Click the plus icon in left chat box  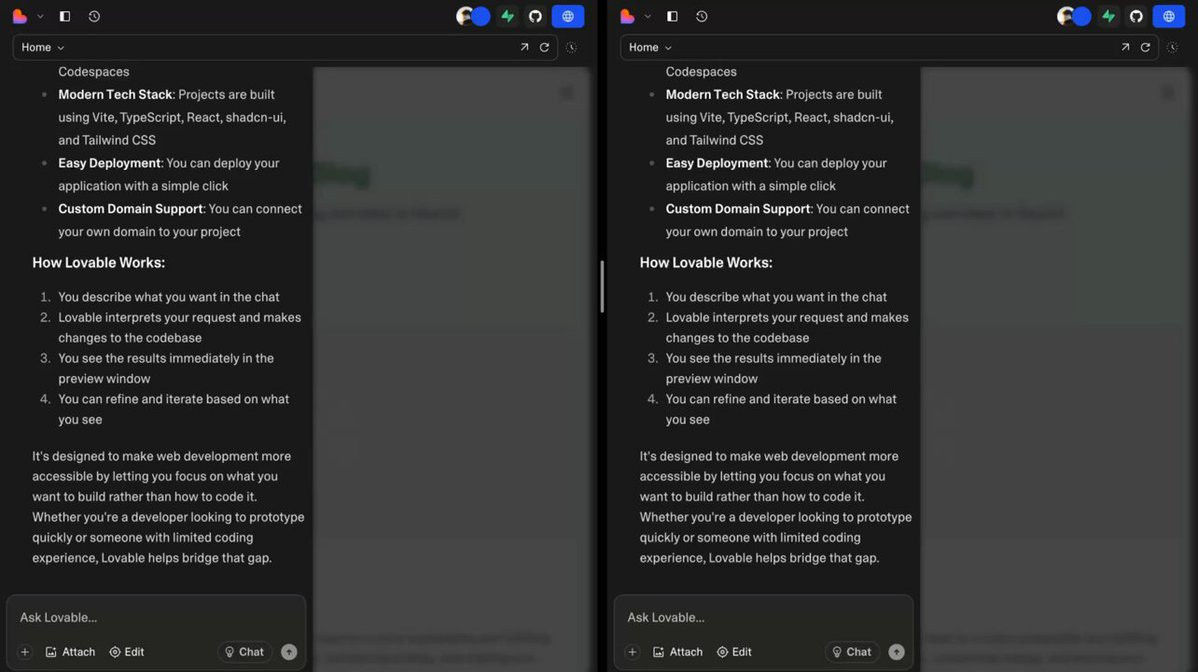pos(24,652)
